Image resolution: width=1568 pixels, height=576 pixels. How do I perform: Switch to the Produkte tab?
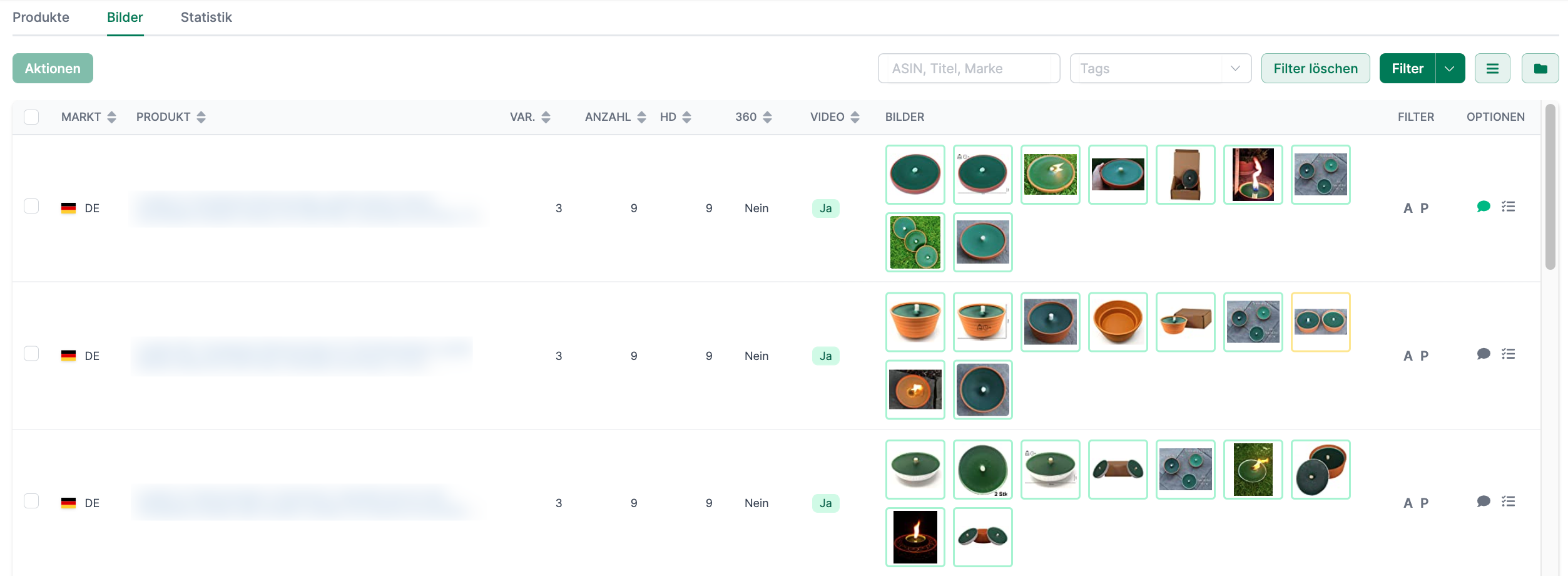[41, 18]
